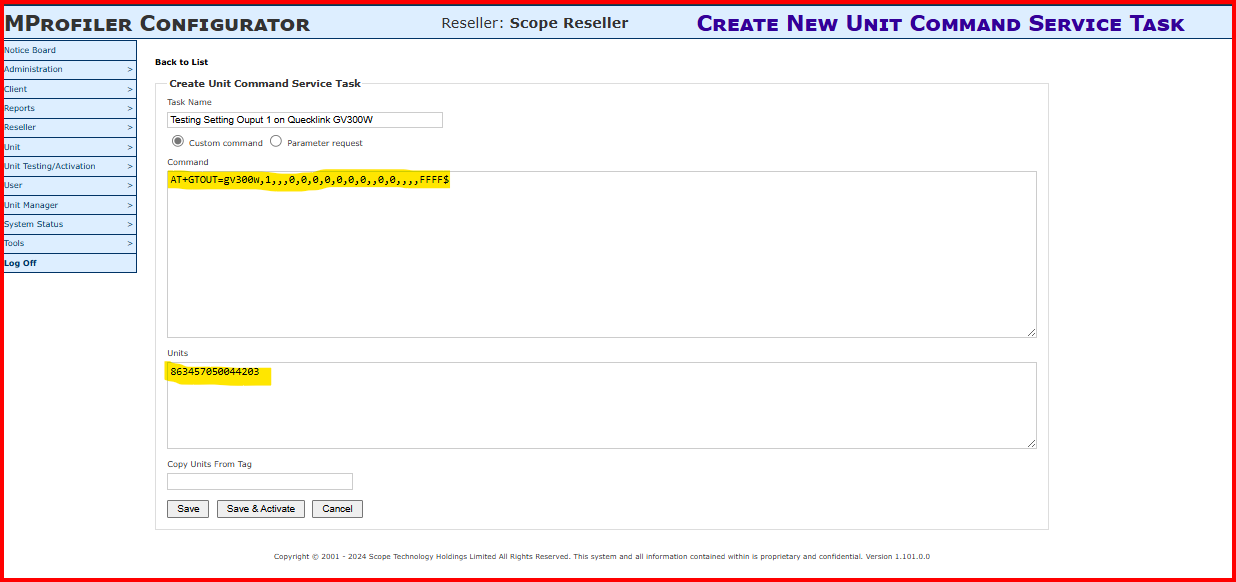This screenshot has height=582, width=1236.
Task: Expand the Administration menu
Action: [x=70, y=69]
